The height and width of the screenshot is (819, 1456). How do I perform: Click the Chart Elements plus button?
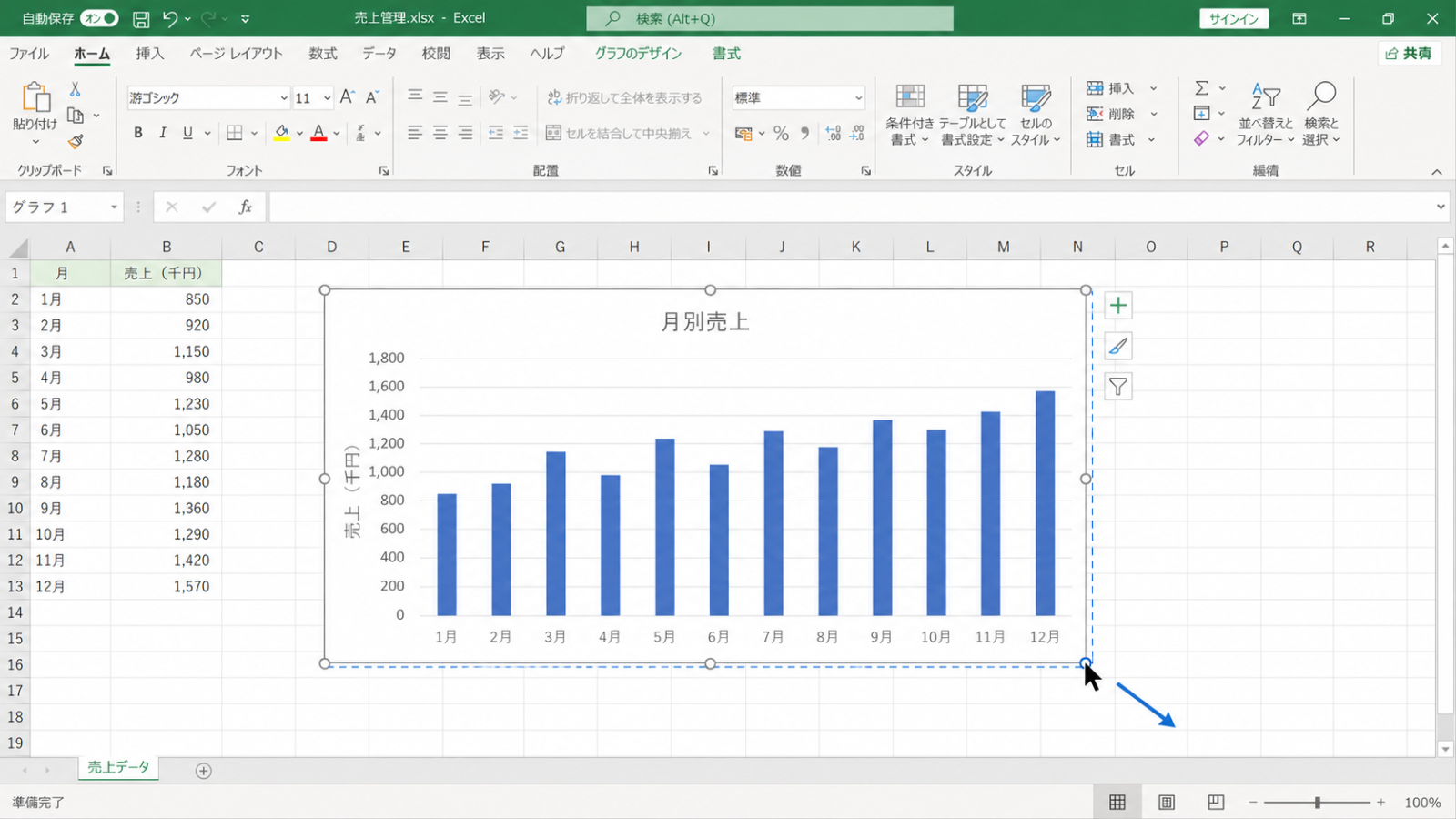coord(1118,306)
